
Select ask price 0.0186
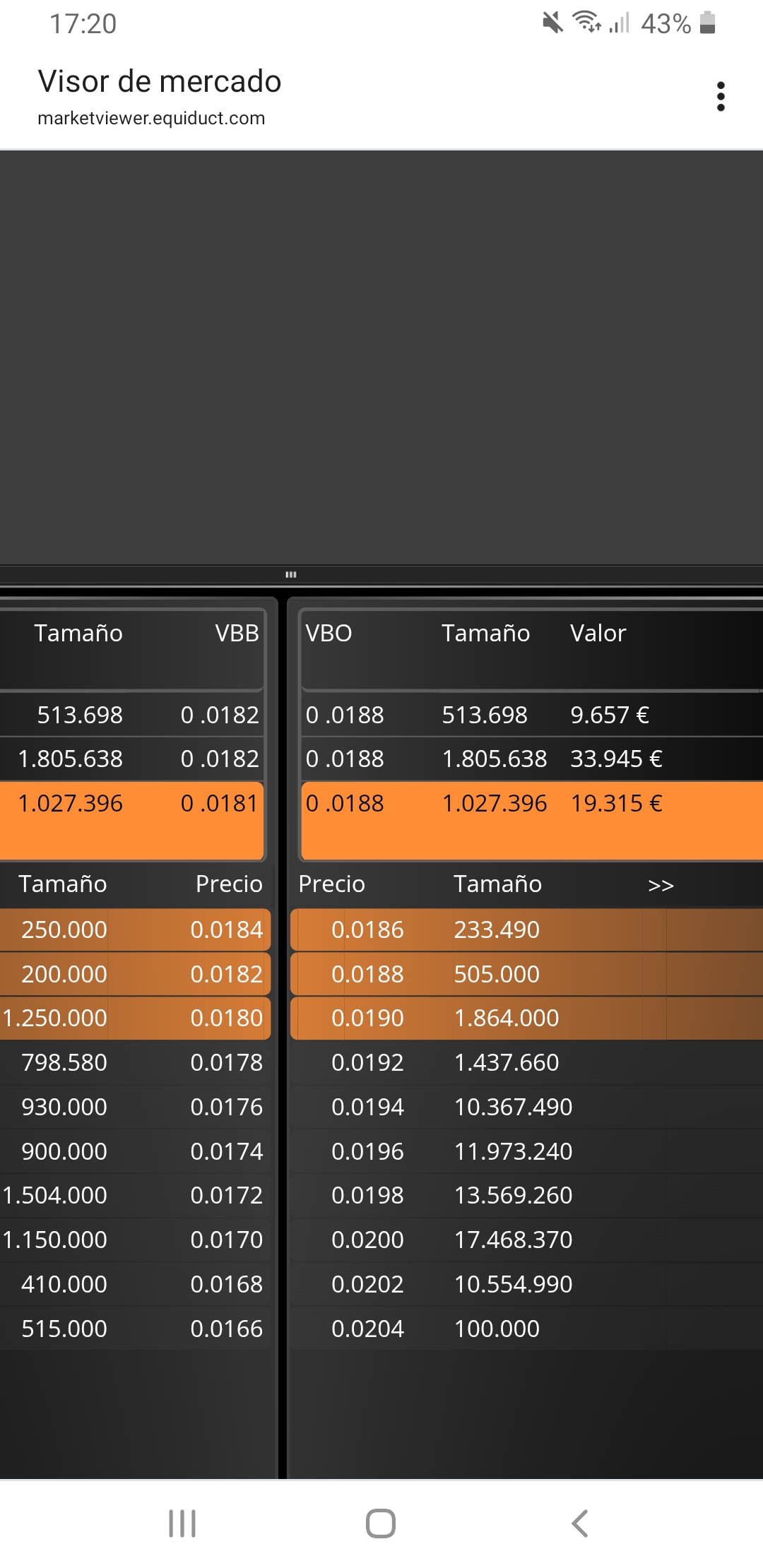pos(367,929)
